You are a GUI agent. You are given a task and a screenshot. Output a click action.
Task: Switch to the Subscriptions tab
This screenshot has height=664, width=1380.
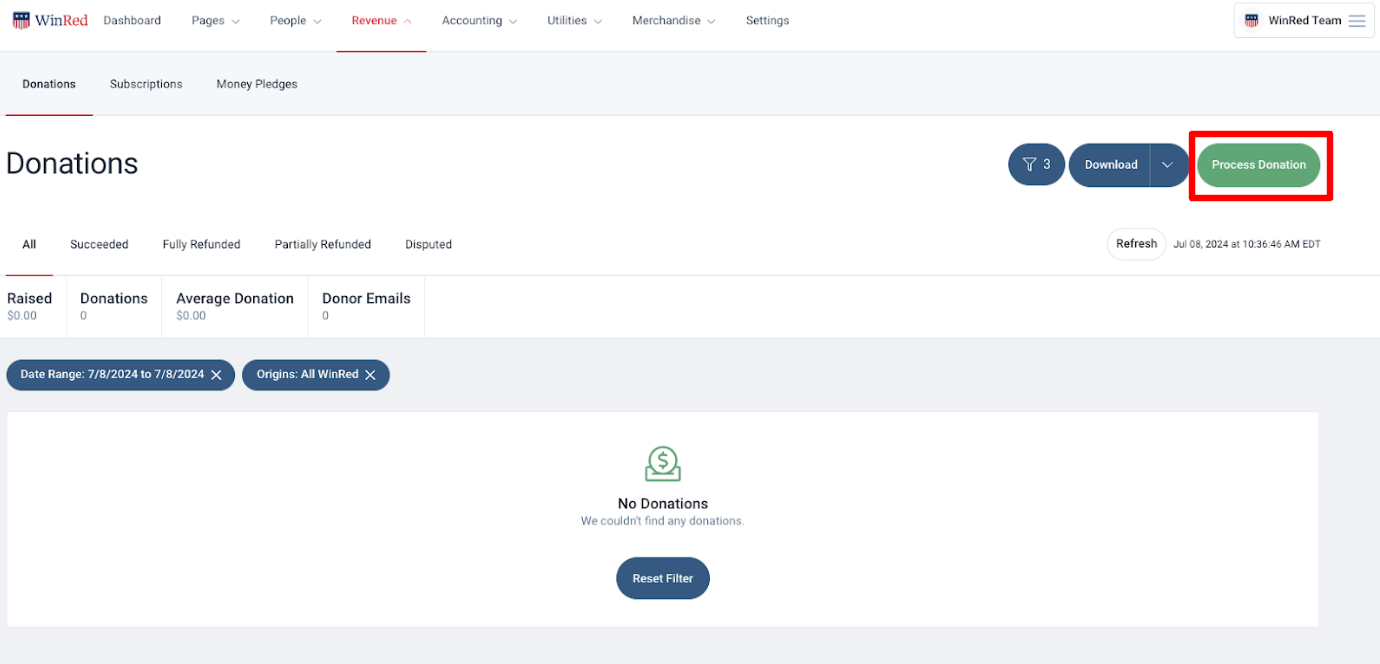(x=145, y=84)
